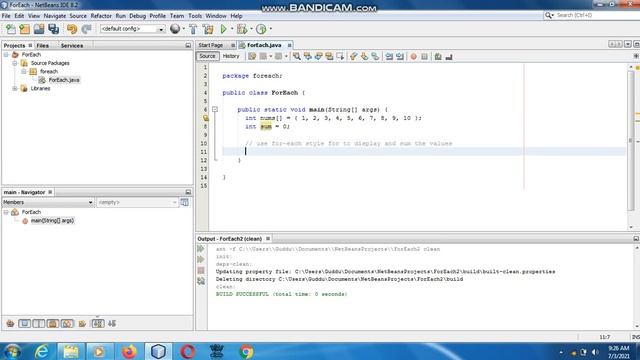Toggle Highlight Search in editor toolbar

click(x=329, y=56)
